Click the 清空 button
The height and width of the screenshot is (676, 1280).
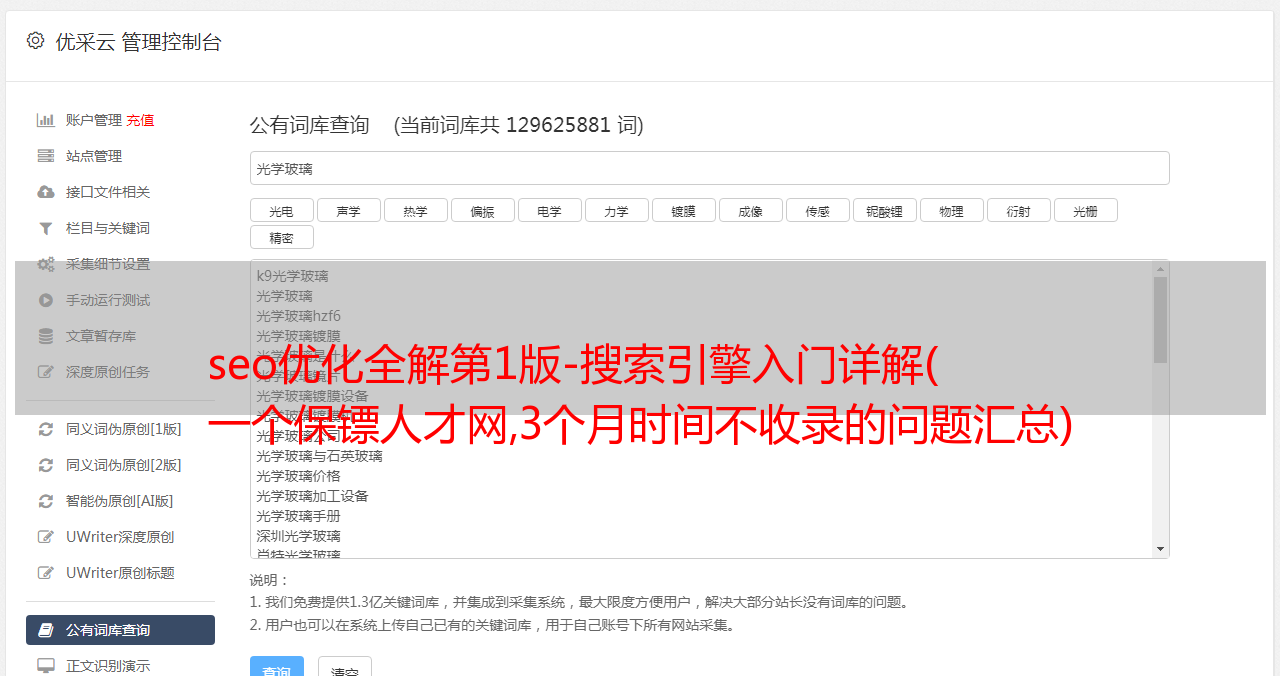point(345,668)
